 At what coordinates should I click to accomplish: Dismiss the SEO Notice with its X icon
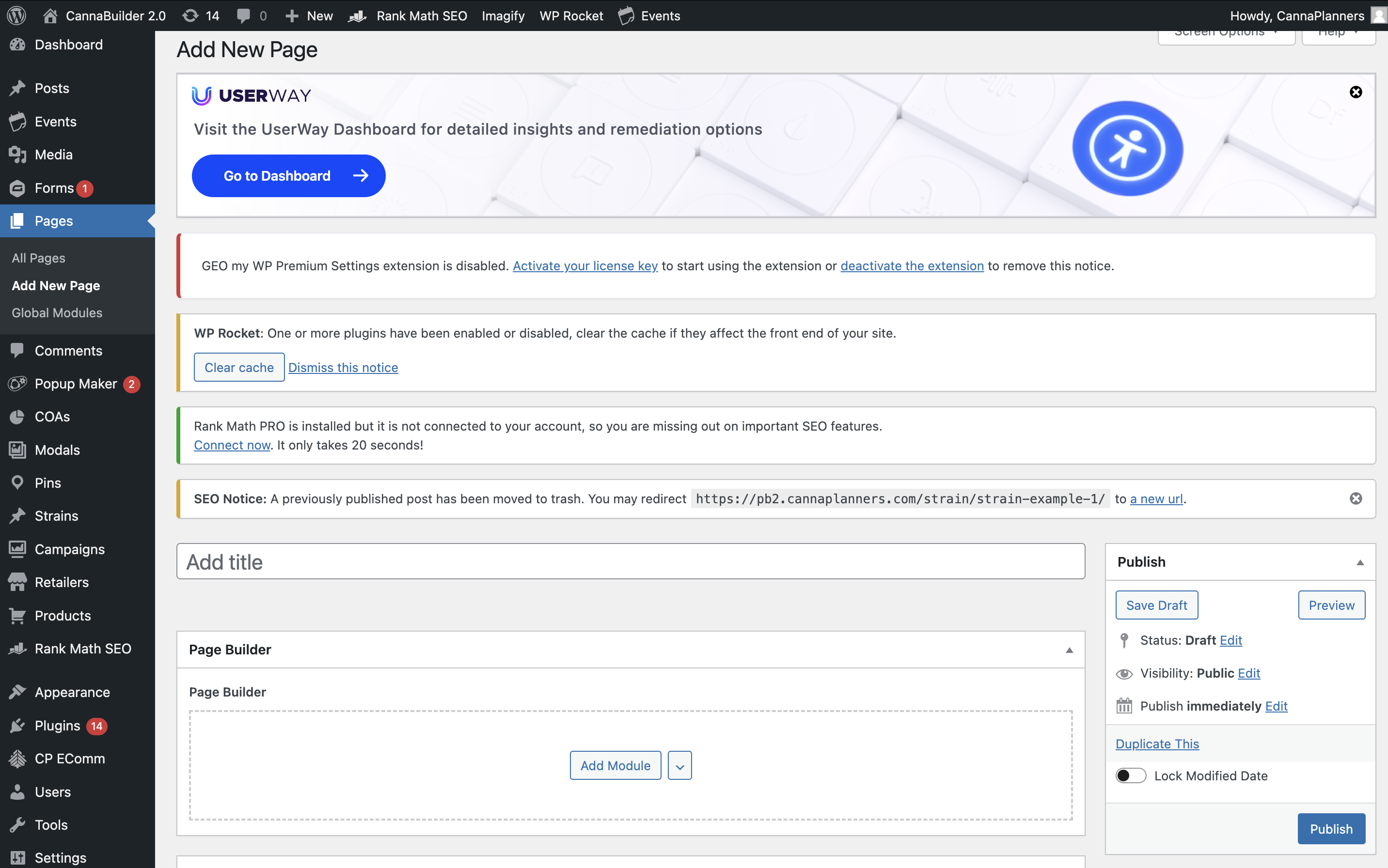coord(1355,498)
